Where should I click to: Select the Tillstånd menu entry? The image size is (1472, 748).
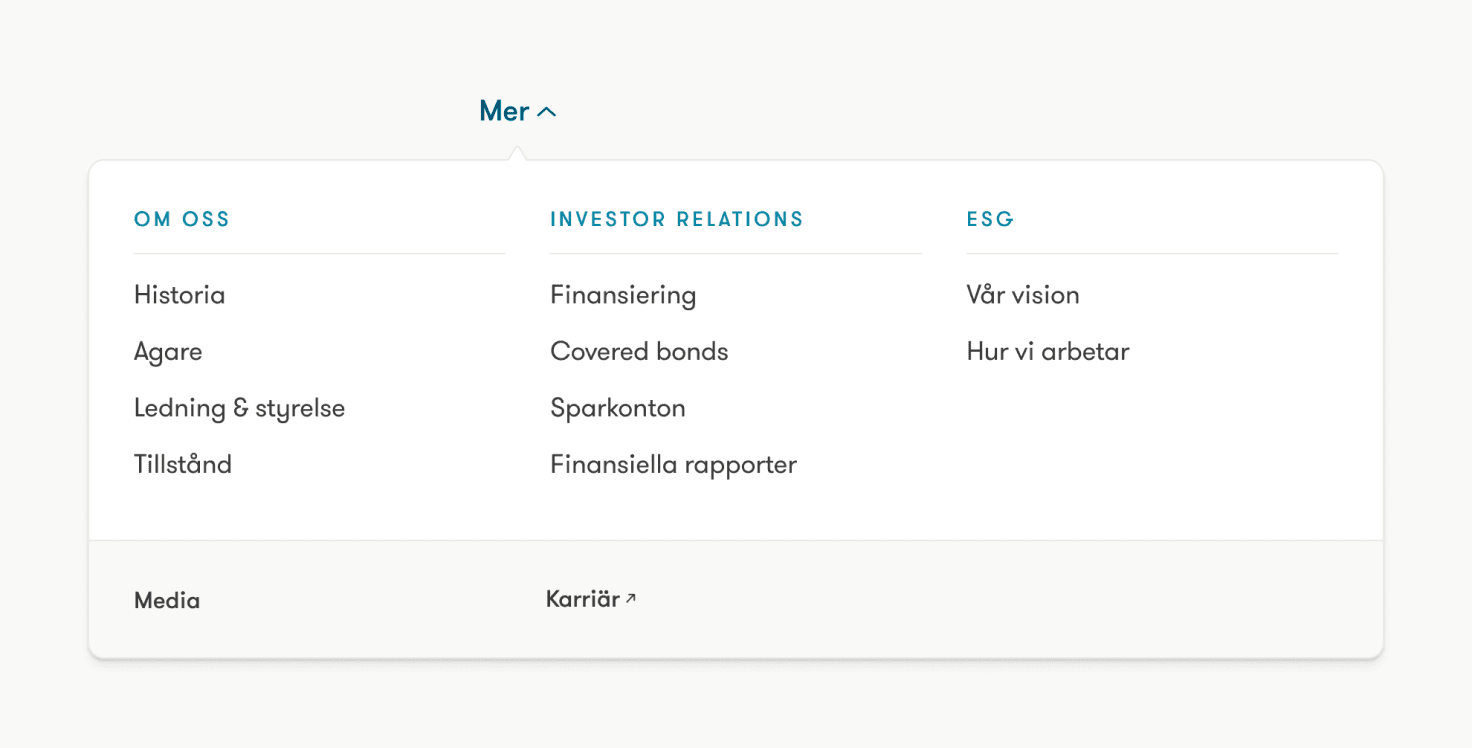point(183,465)
